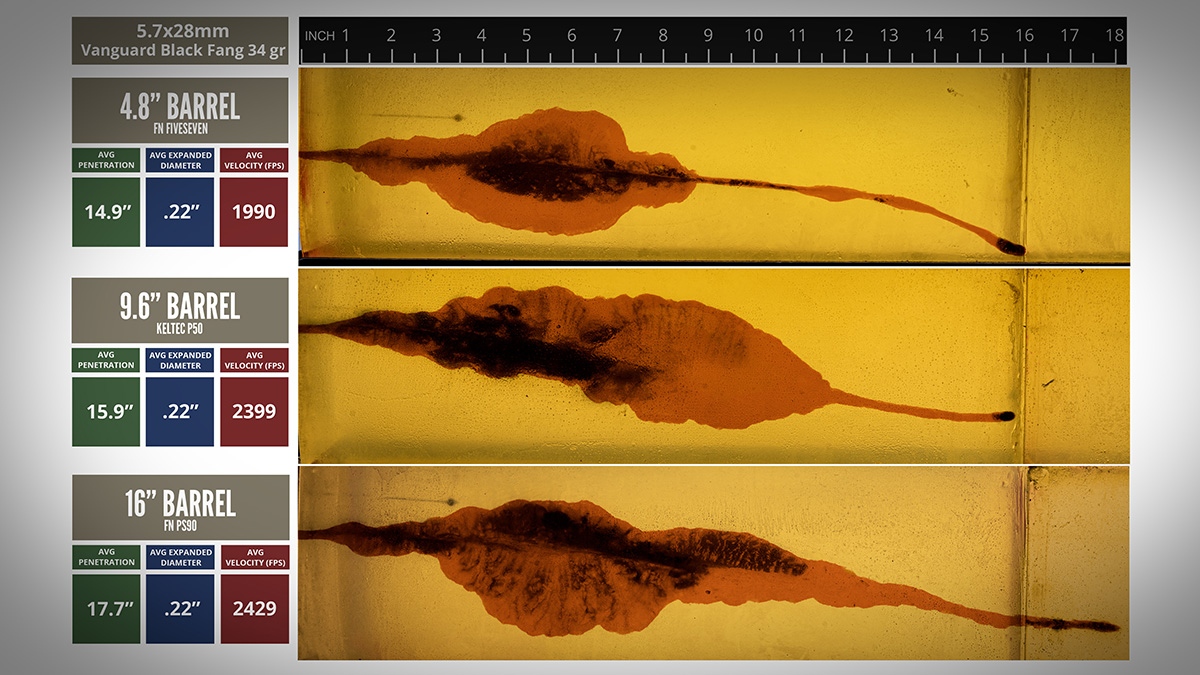1200x675 pixels.
Task: Click the 17.7" average penetration green box
Action: pyautogui.click(x=106, y=608)
